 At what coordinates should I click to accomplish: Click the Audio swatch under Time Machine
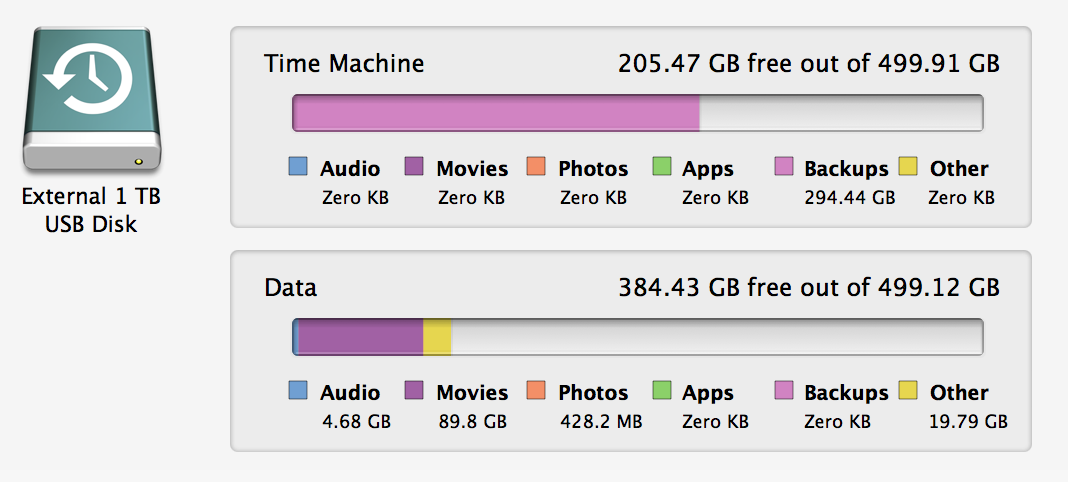tap(297, 167)
